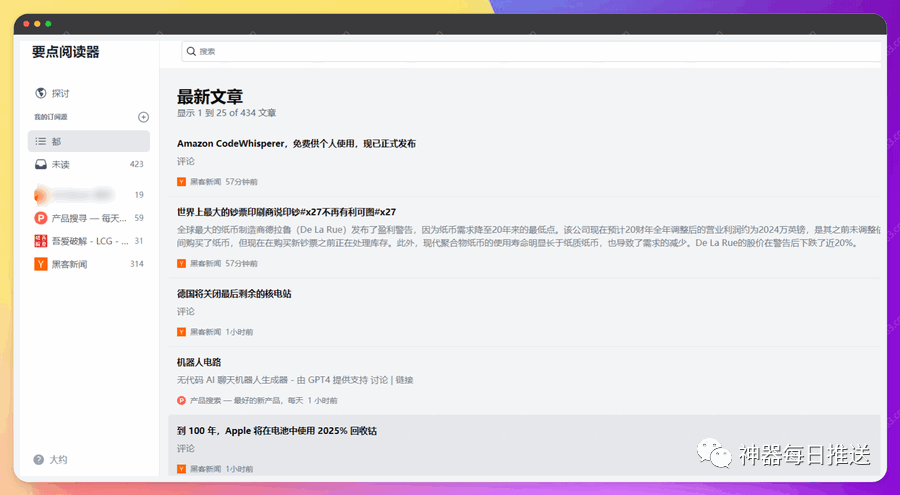
Task: Click 产品搜索 — 最好的新产品 source label
Action: coord(247,400)
